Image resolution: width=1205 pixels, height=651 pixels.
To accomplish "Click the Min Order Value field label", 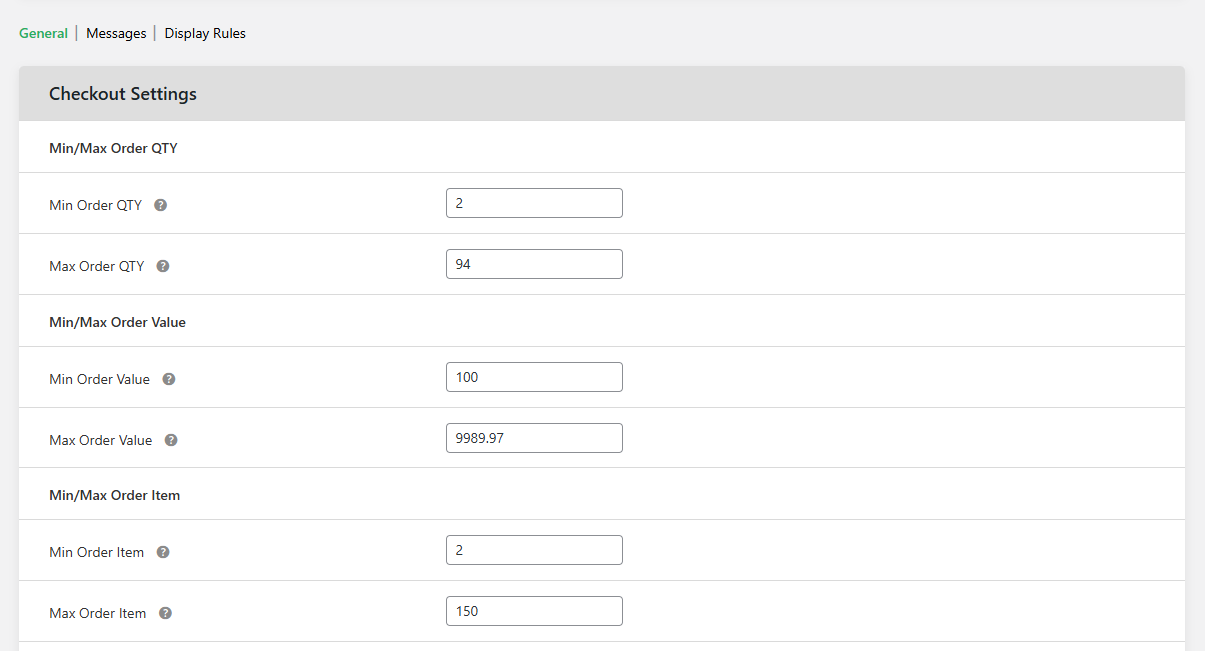I will point(99,378).
